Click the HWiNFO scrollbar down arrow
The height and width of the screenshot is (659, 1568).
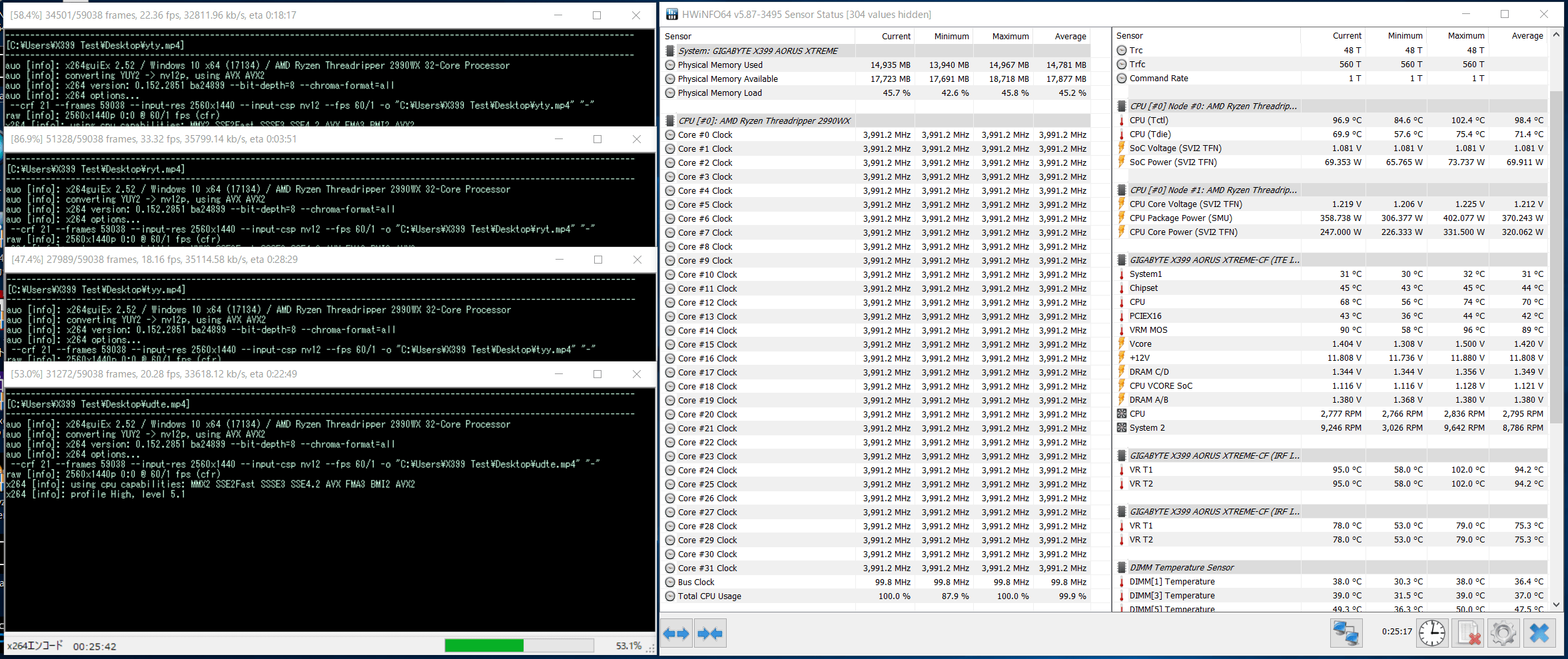[1556, 605]
